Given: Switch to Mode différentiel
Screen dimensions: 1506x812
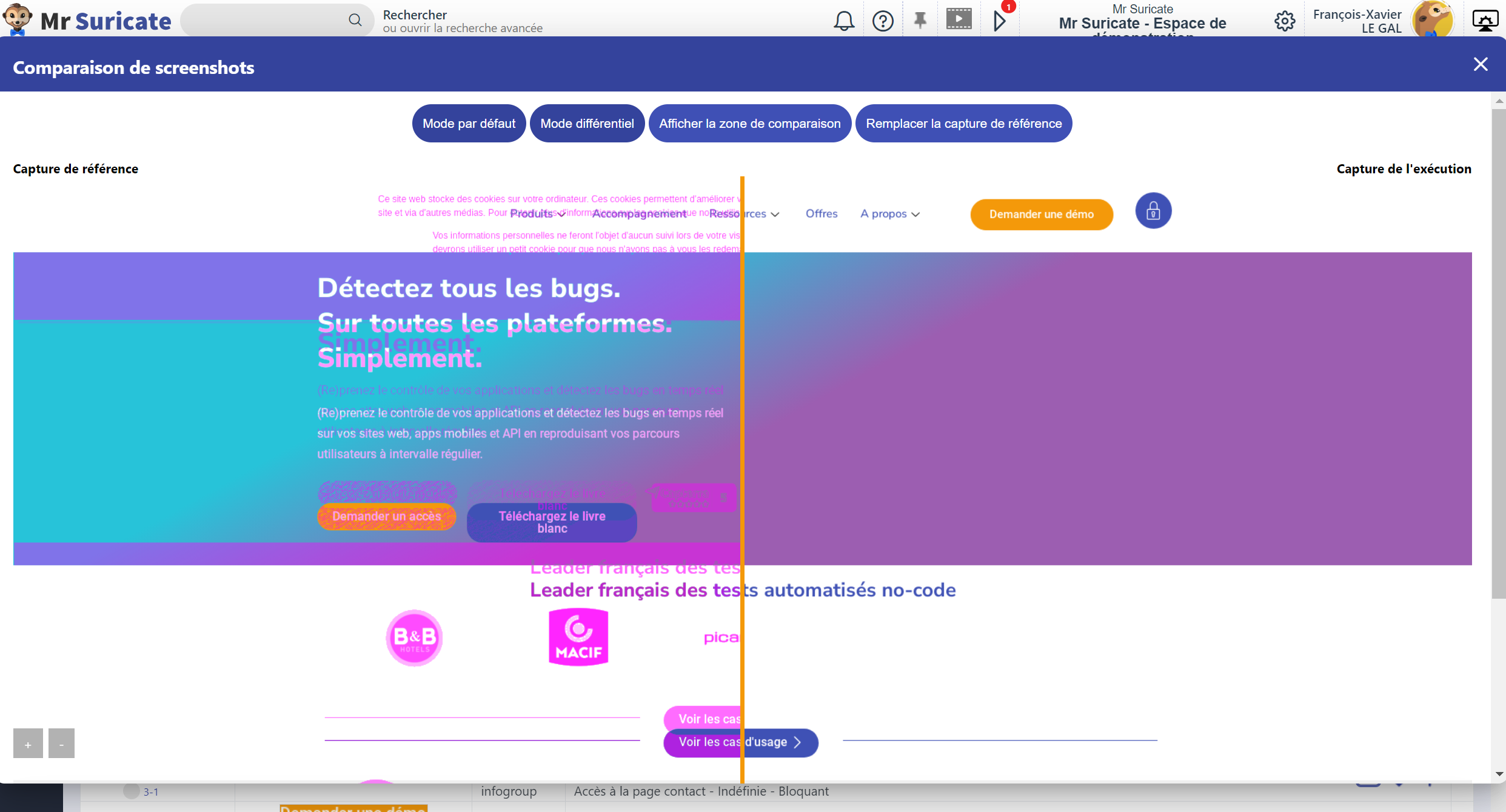Looking at the screenshot, I should click(x=587, y=124).
